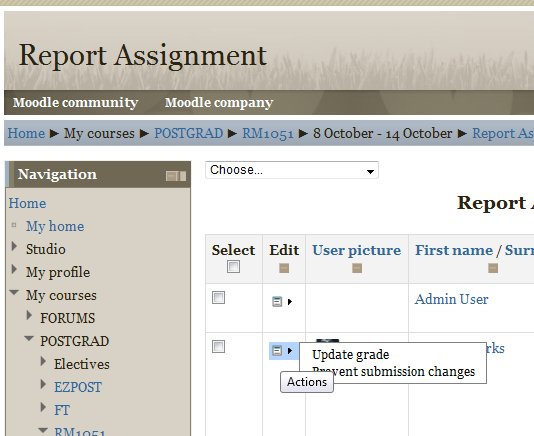Click the actions arrow beside Admin User's edit icon
Screen dimensions: 534x436
click(x=290, y=301)
